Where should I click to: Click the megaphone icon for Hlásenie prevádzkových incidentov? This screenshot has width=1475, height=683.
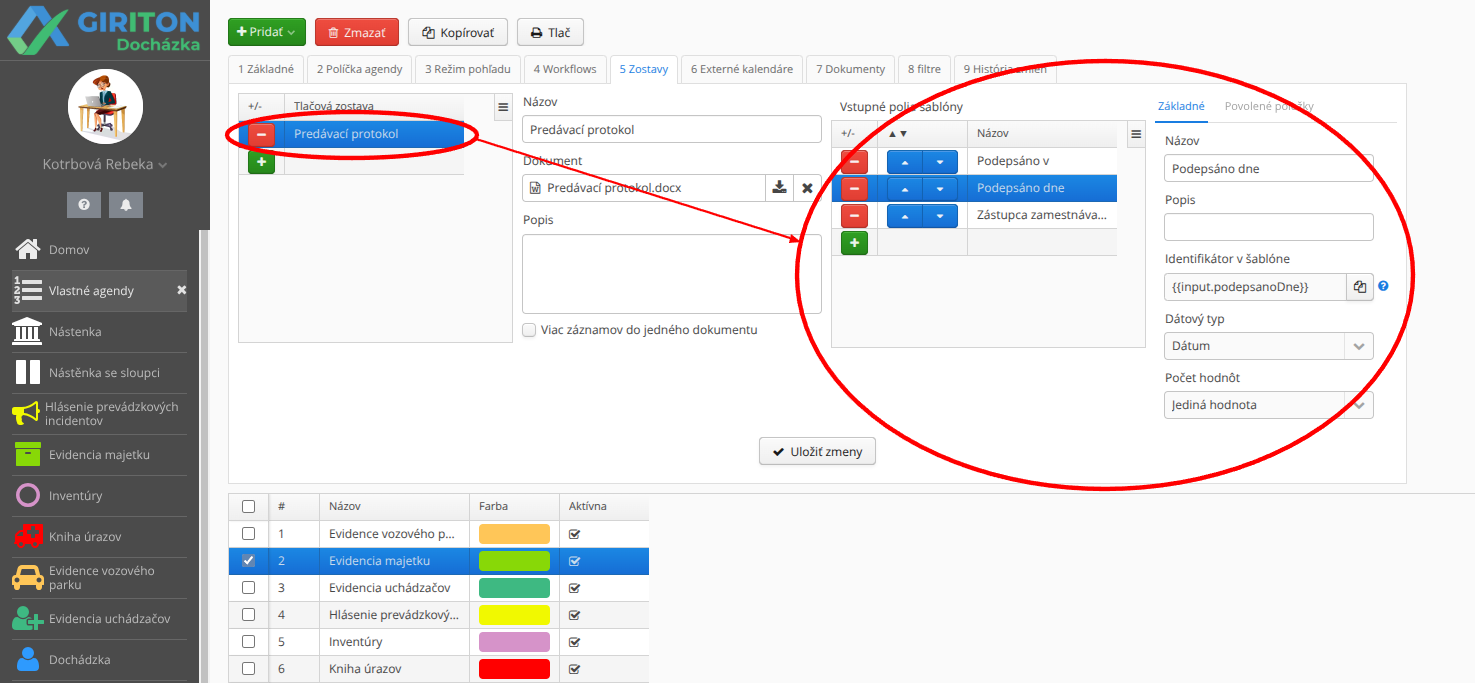point(26,414)
